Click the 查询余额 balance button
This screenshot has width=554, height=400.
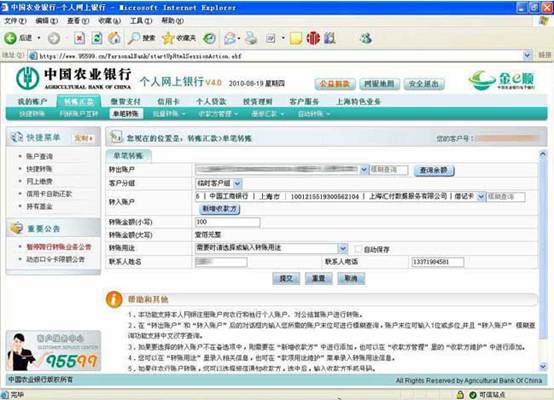434,170
